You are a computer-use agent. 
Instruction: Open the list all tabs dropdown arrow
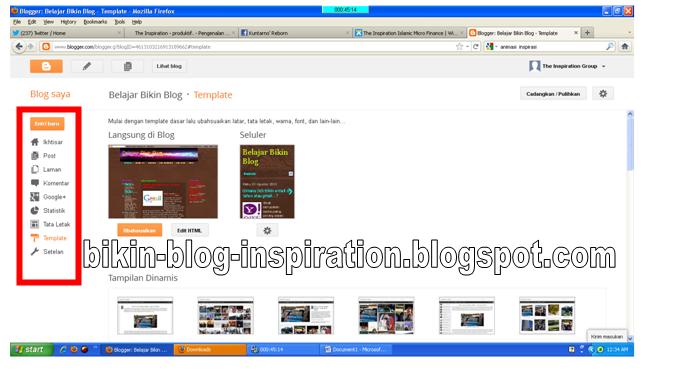629,33
